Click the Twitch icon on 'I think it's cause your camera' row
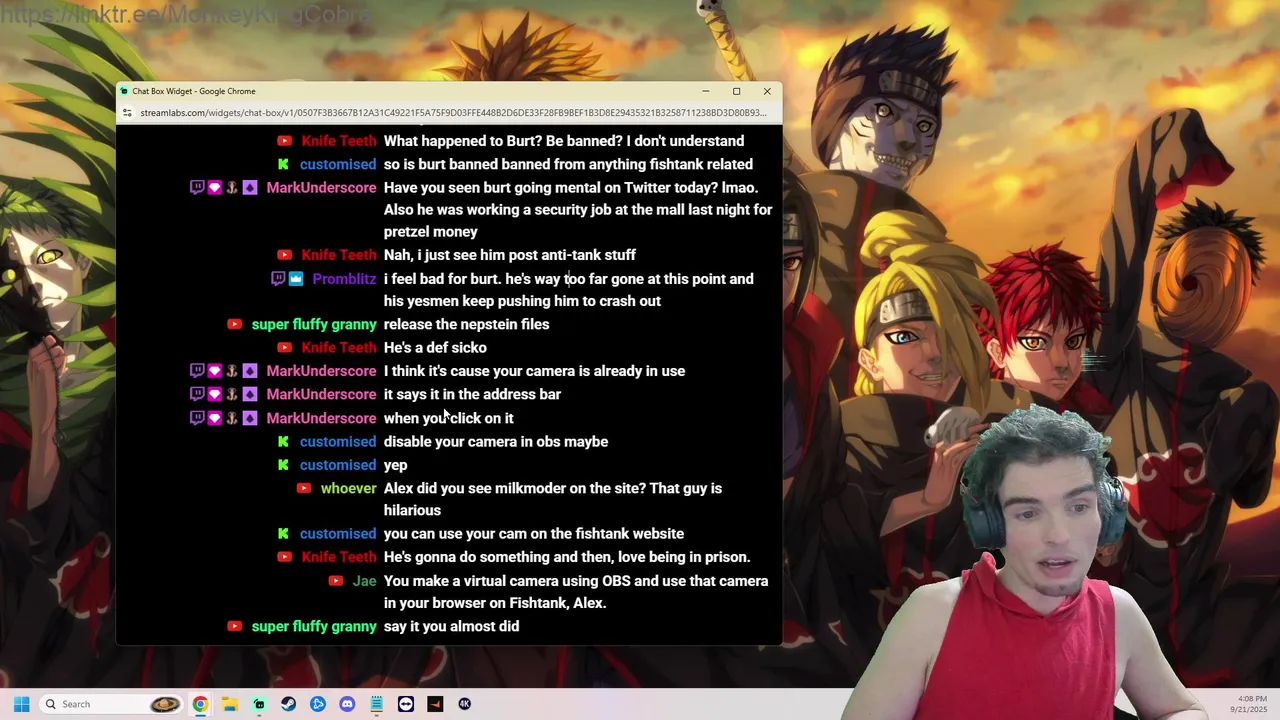1280x720 pixels. coord(197,371)
